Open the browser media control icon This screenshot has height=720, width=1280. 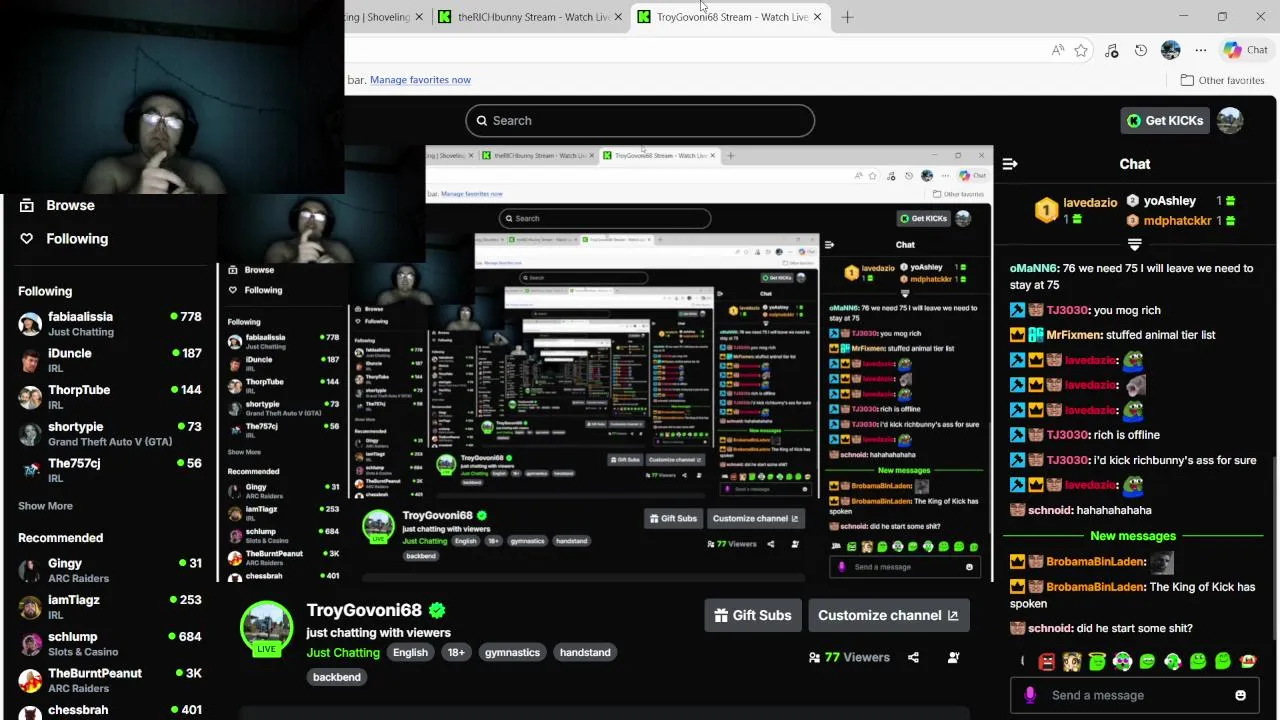click(1111, 50)
